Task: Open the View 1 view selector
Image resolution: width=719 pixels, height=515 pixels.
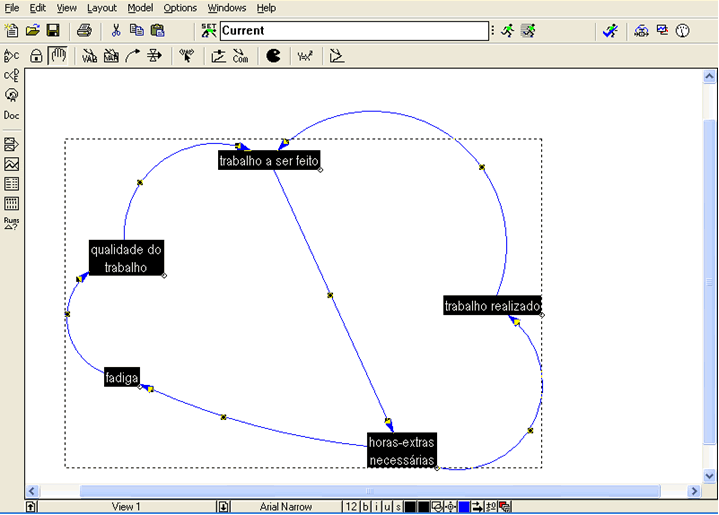Action: 126,507
